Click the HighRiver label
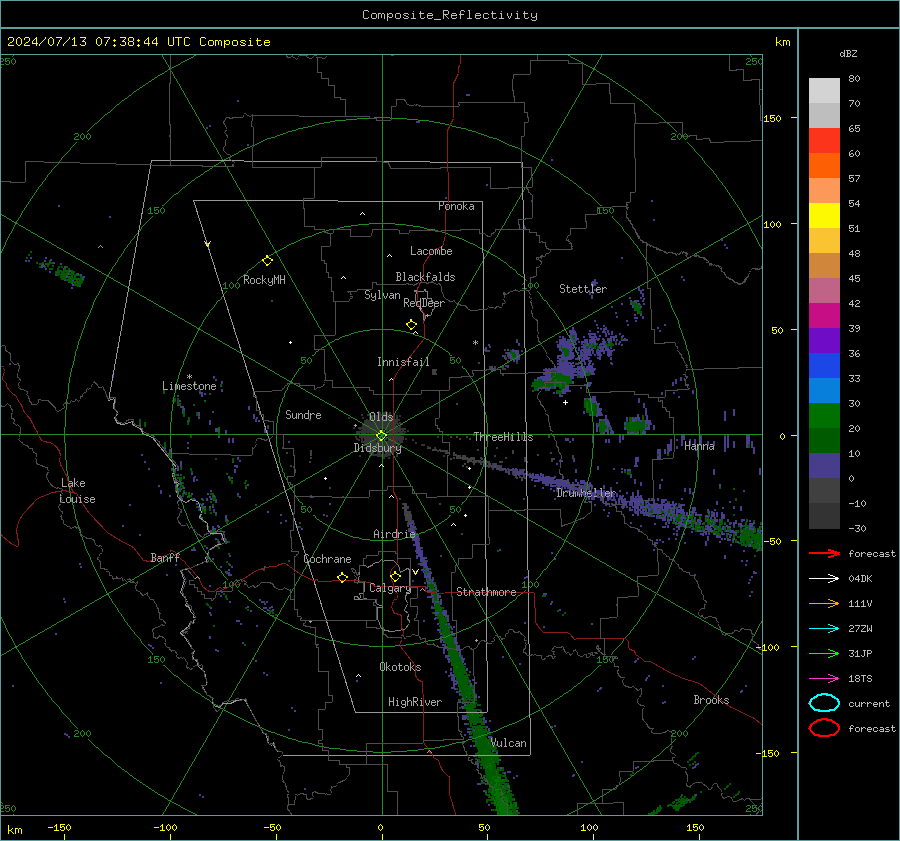 coord(415,702)
